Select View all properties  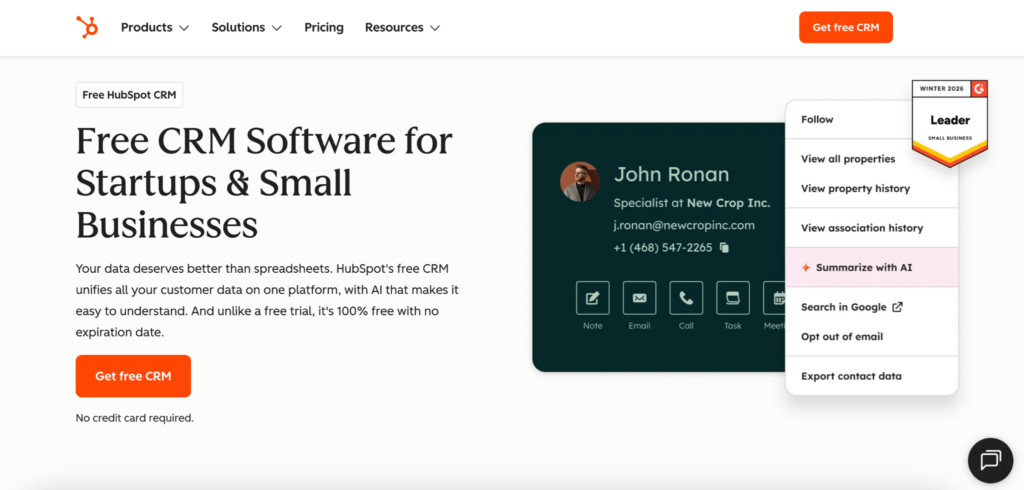[x=848, y=159]
